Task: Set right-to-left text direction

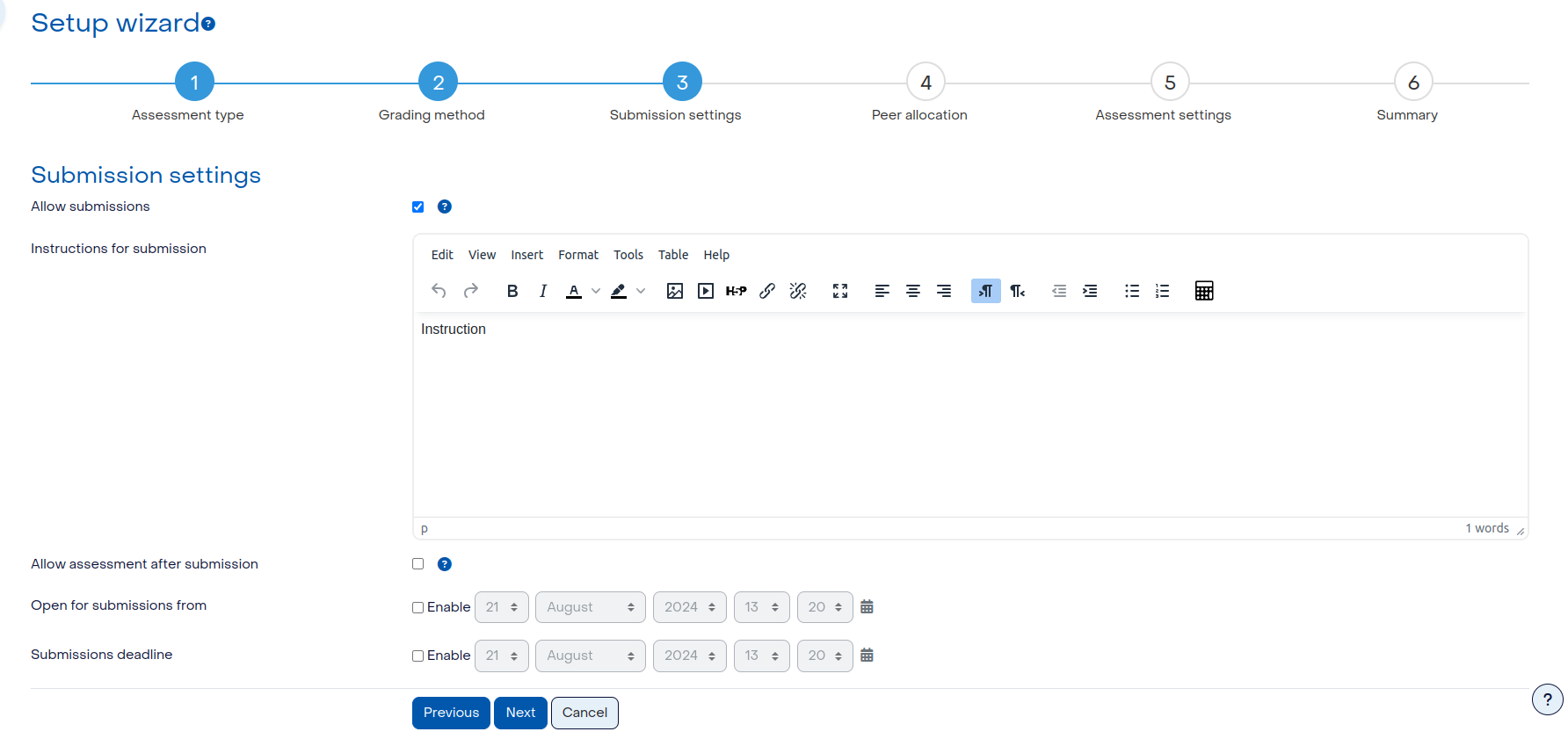Action: tap(1018, 291)
